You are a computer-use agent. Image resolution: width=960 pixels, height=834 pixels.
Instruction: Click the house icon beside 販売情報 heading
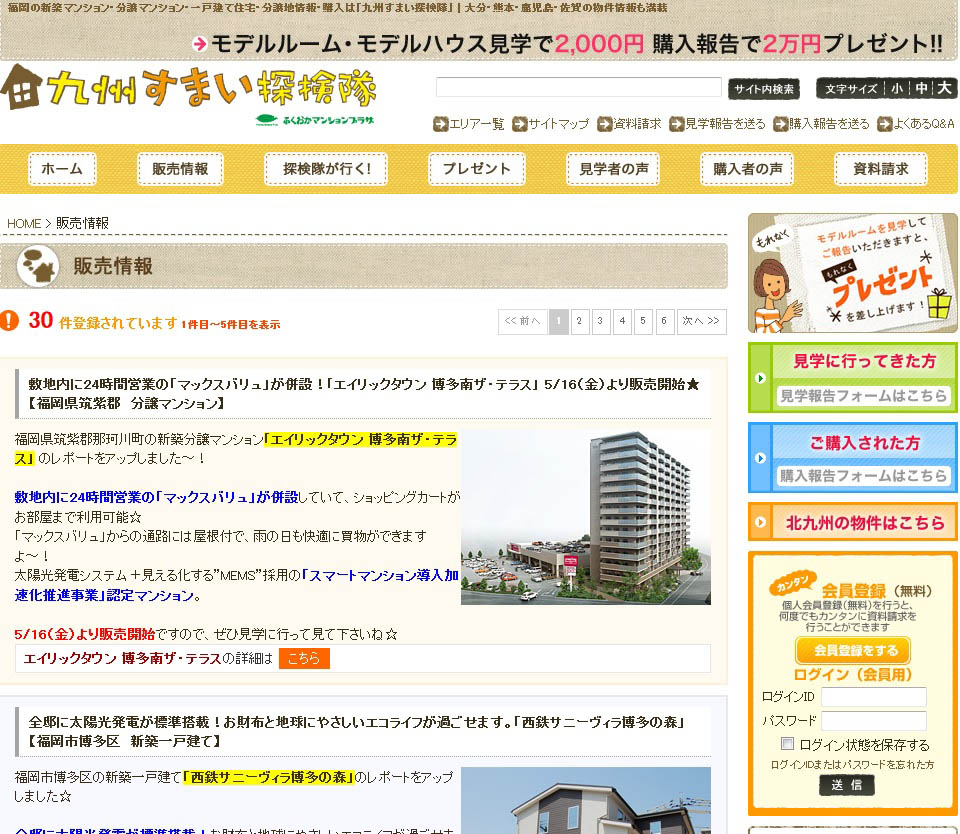click(38, 266)
